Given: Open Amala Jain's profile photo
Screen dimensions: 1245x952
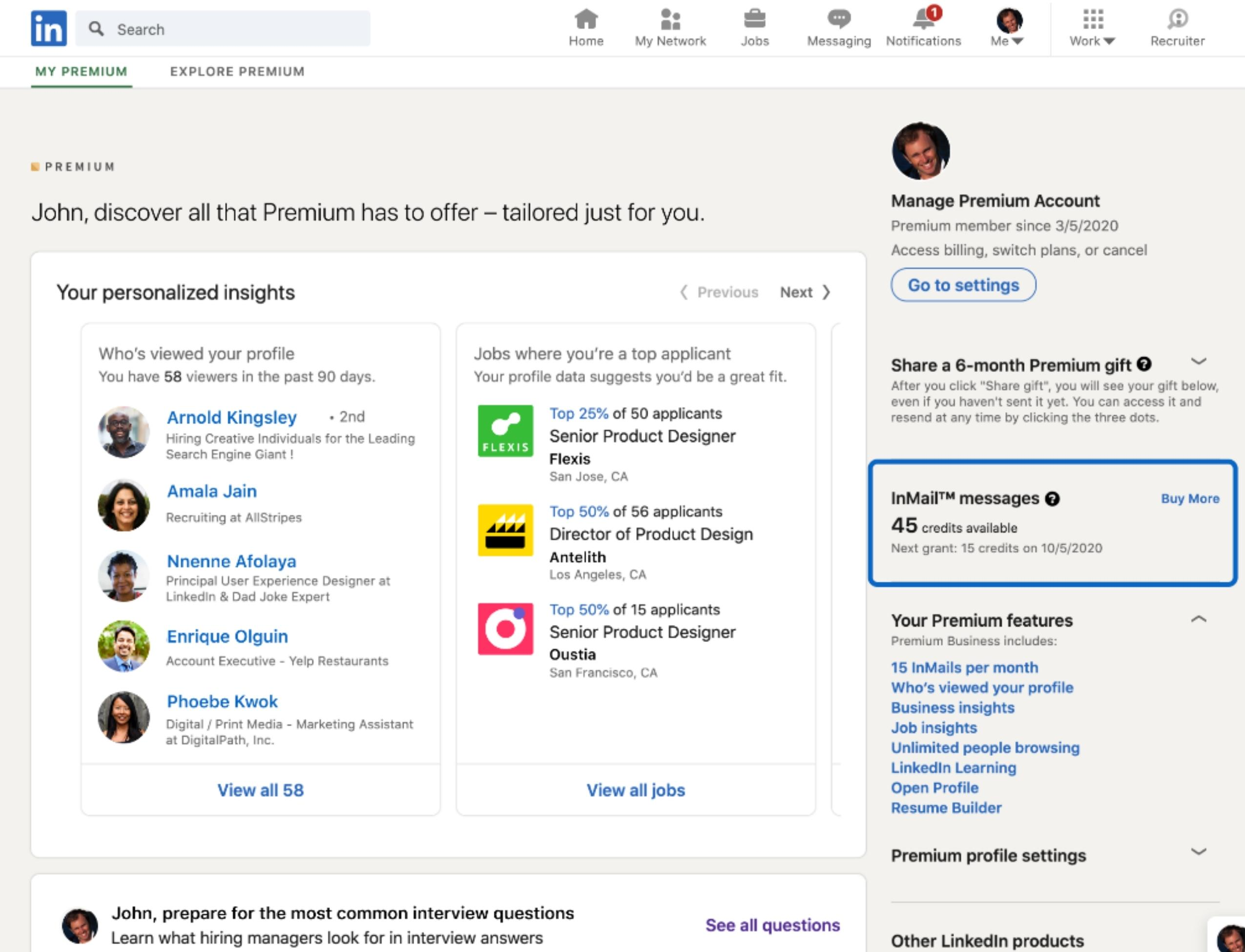Looking at the screenshot, I should pos(124,505).
